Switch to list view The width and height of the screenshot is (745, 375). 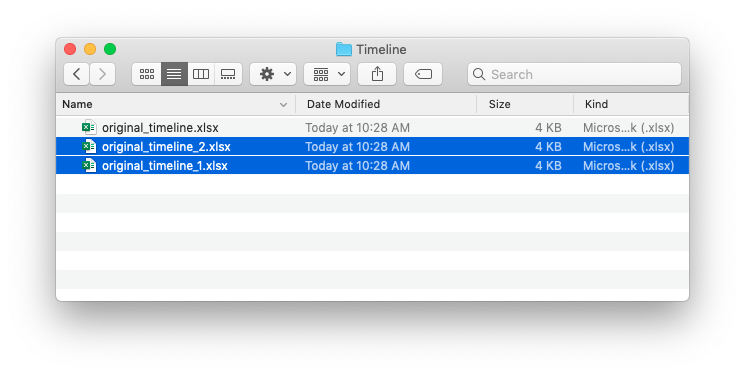174,74
